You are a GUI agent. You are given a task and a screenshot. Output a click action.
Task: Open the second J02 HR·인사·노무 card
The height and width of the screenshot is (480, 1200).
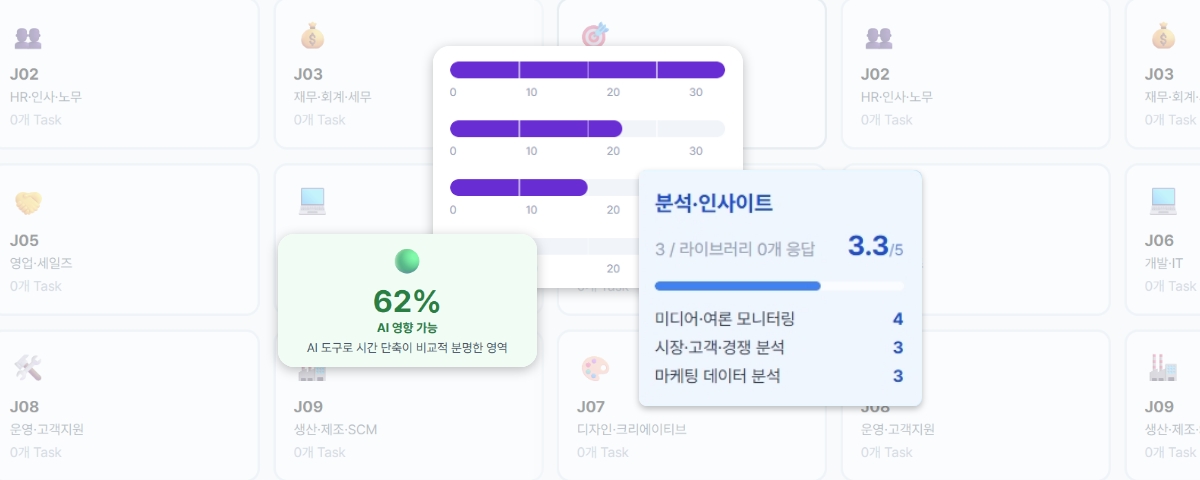[975, 74]
